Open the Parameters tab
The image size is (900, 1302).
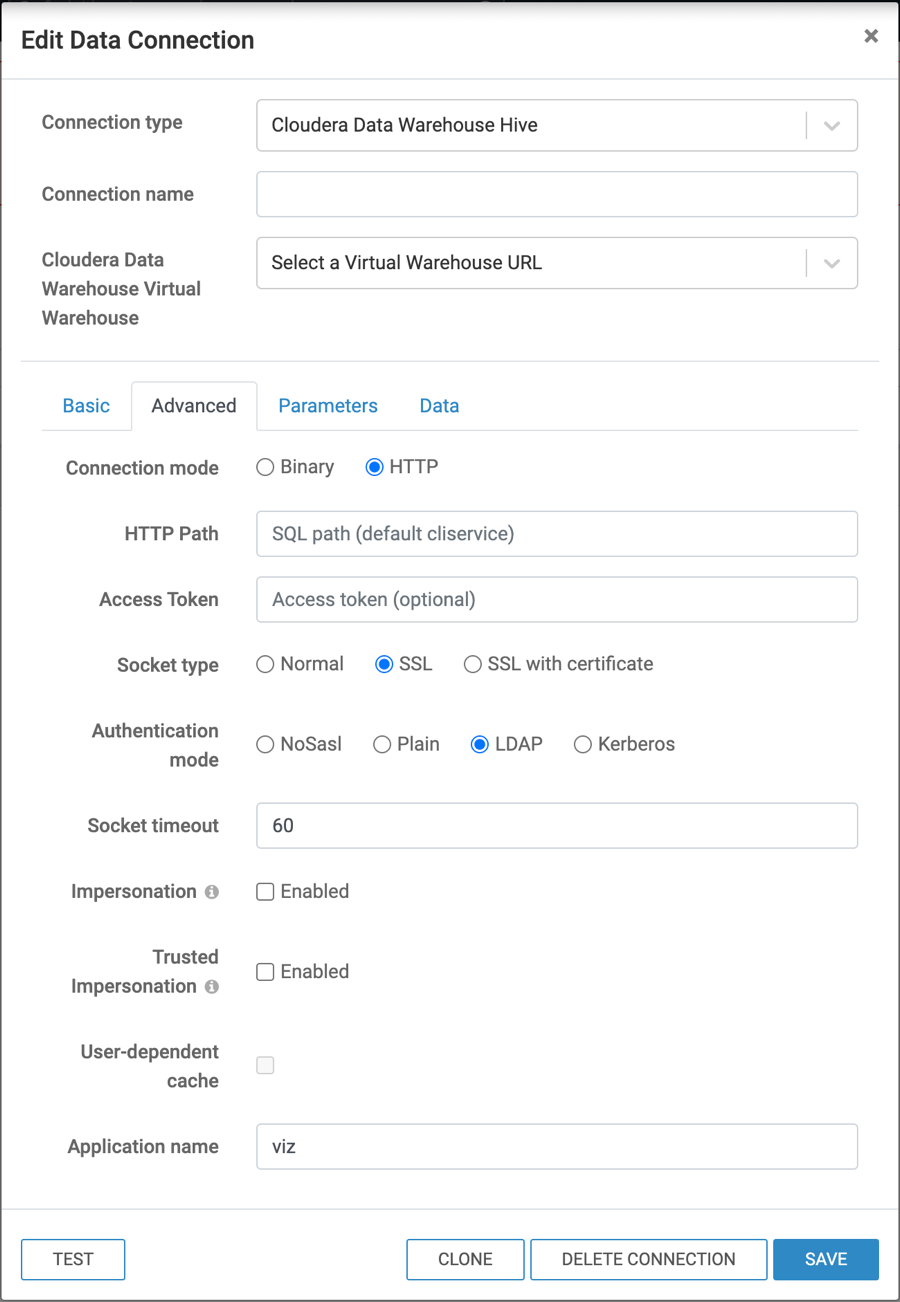point(328,406)
